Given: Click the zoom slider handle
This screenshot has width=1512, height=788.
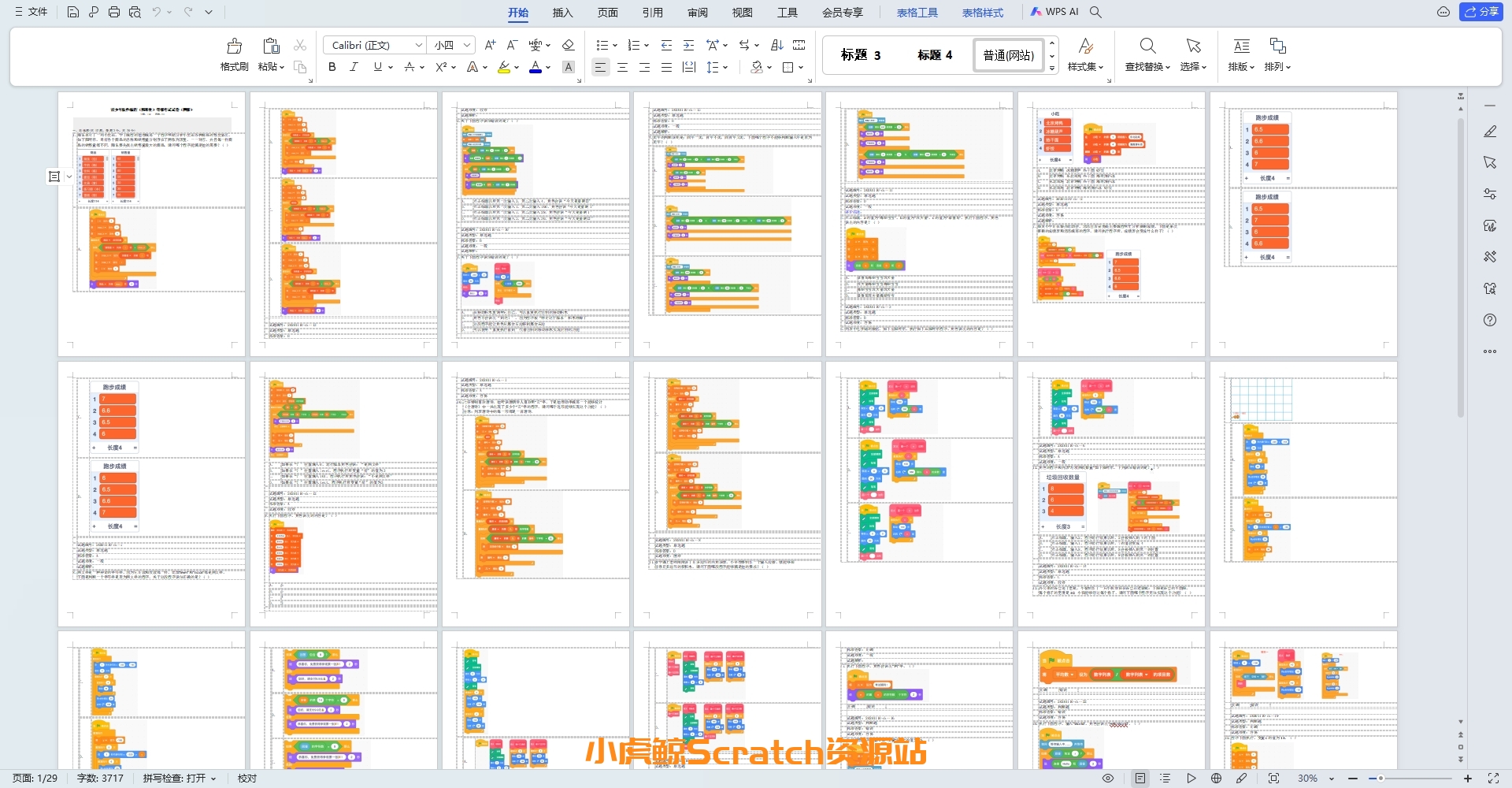Looking at the screenshot, I should click(1380, 779).
